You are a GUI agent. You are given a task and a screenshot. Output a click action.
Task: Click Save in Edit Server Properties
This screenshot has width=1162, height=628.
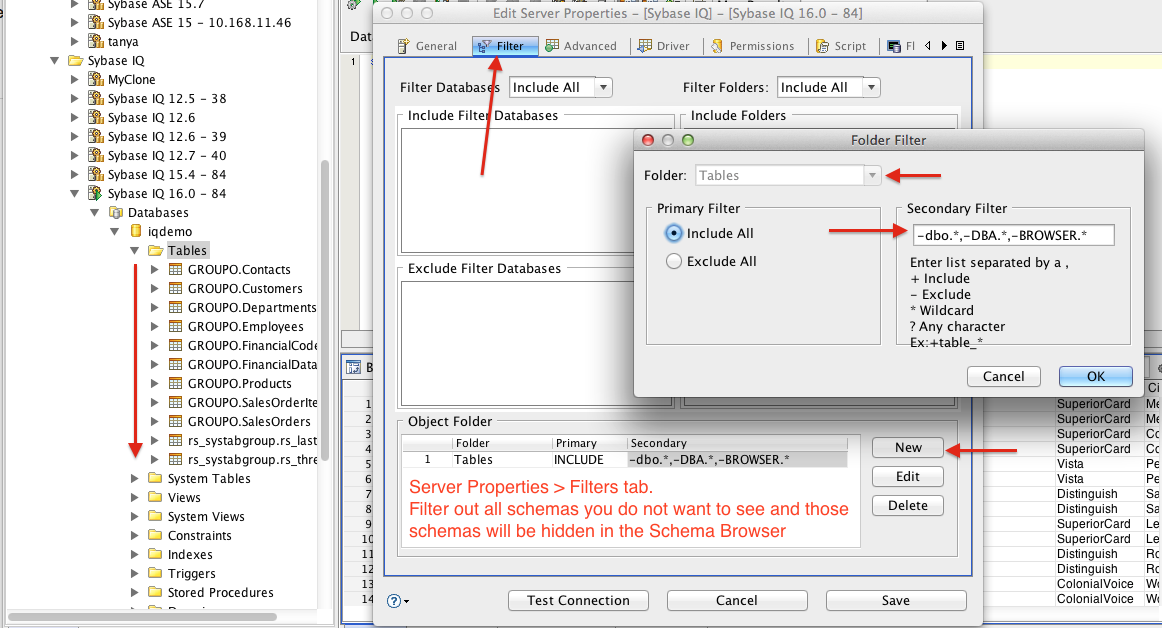coord(896,601)
